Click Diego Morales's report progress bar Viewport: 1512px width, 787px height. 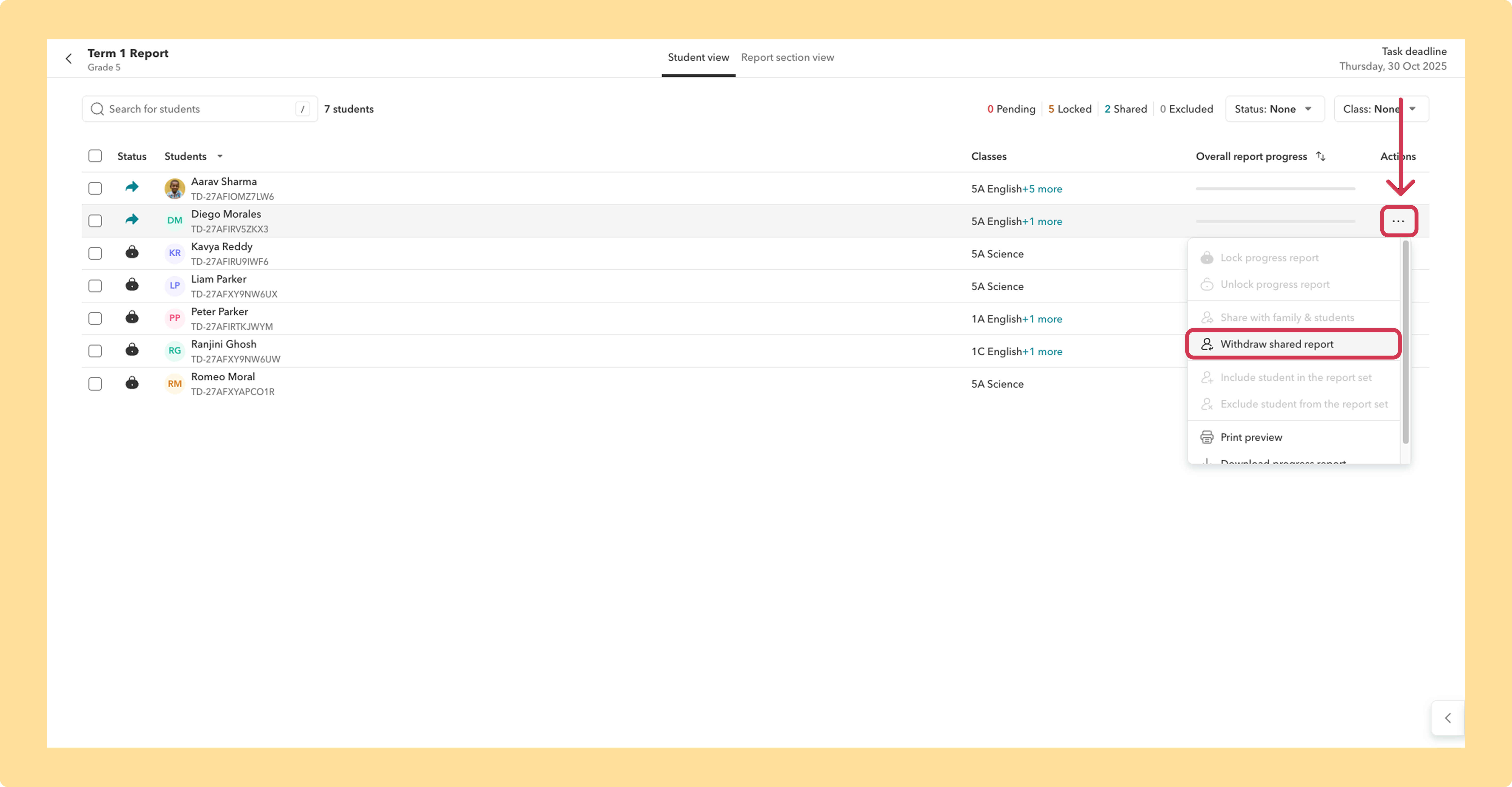[x=1276, y=221]
